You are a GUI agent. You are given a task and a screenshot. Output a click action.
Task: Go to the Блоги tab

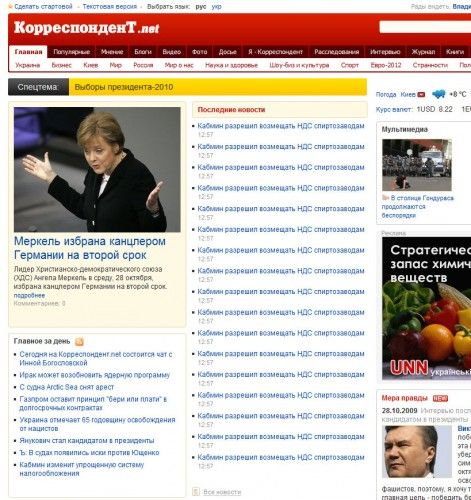pyautogui.click(x=143, y=52)
